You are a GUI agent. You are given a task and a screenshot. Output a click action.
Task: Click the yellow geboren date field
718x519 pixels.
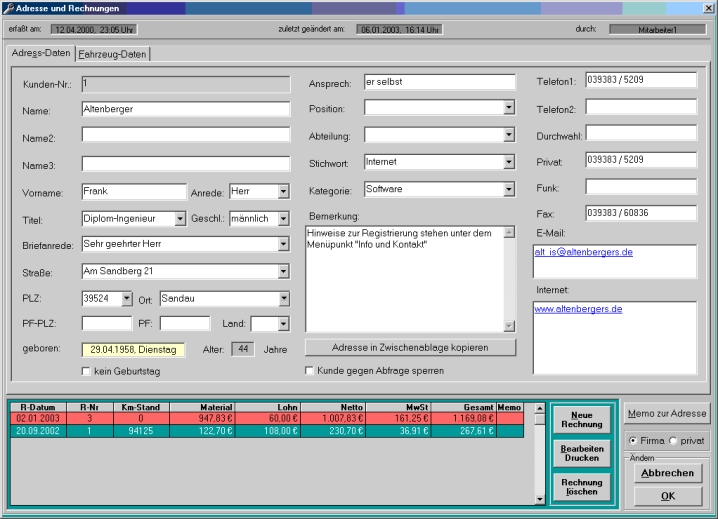pos(134,350)
